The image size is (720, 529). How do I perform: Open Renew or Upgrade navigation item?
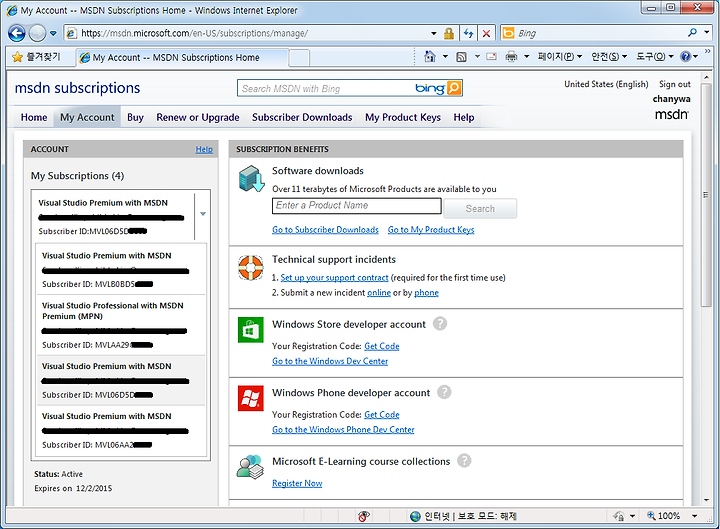point(197,118)
